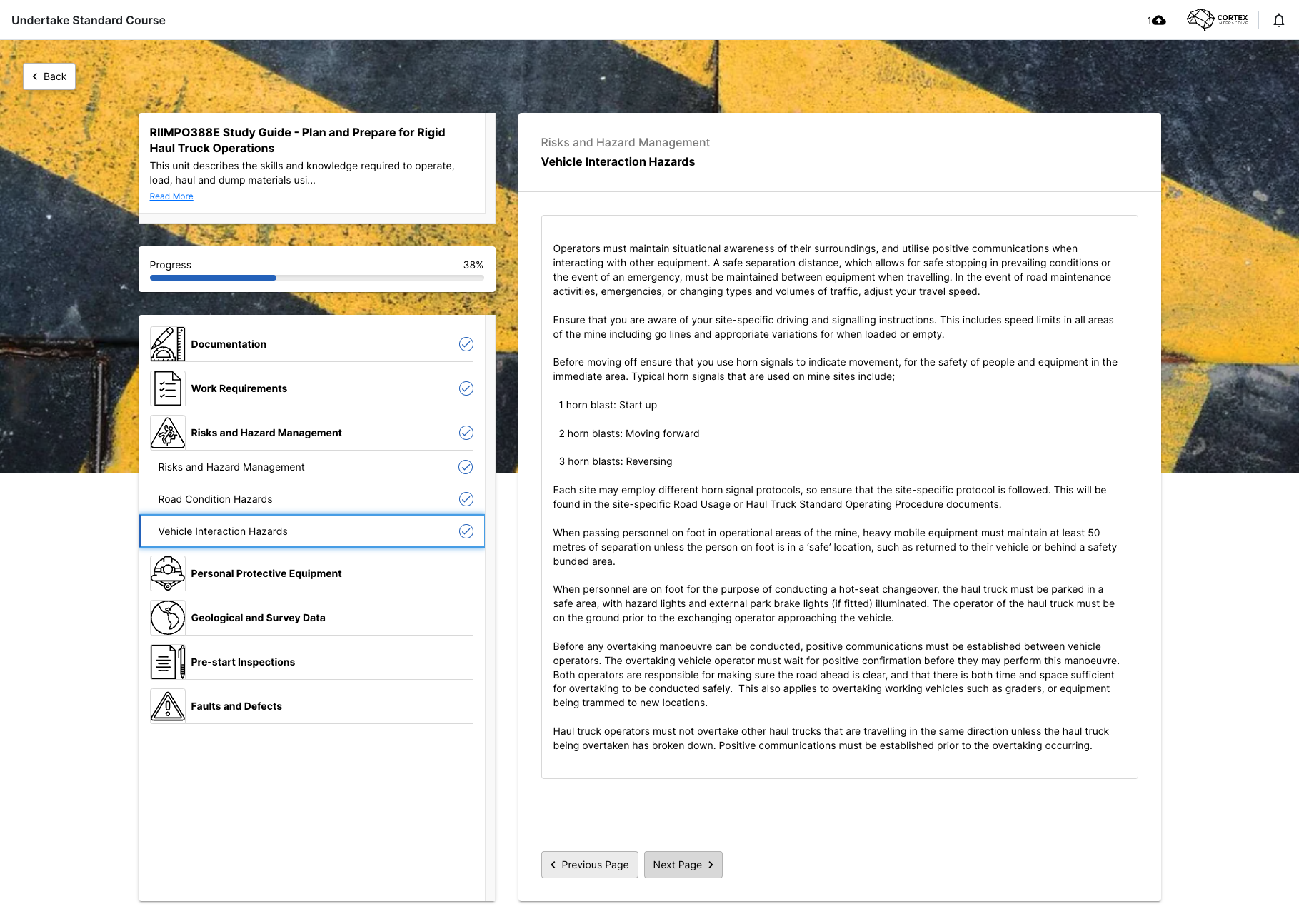1299x924 pixels.
Task: Open the notifications bell icon
Action: pos(1279,20)
